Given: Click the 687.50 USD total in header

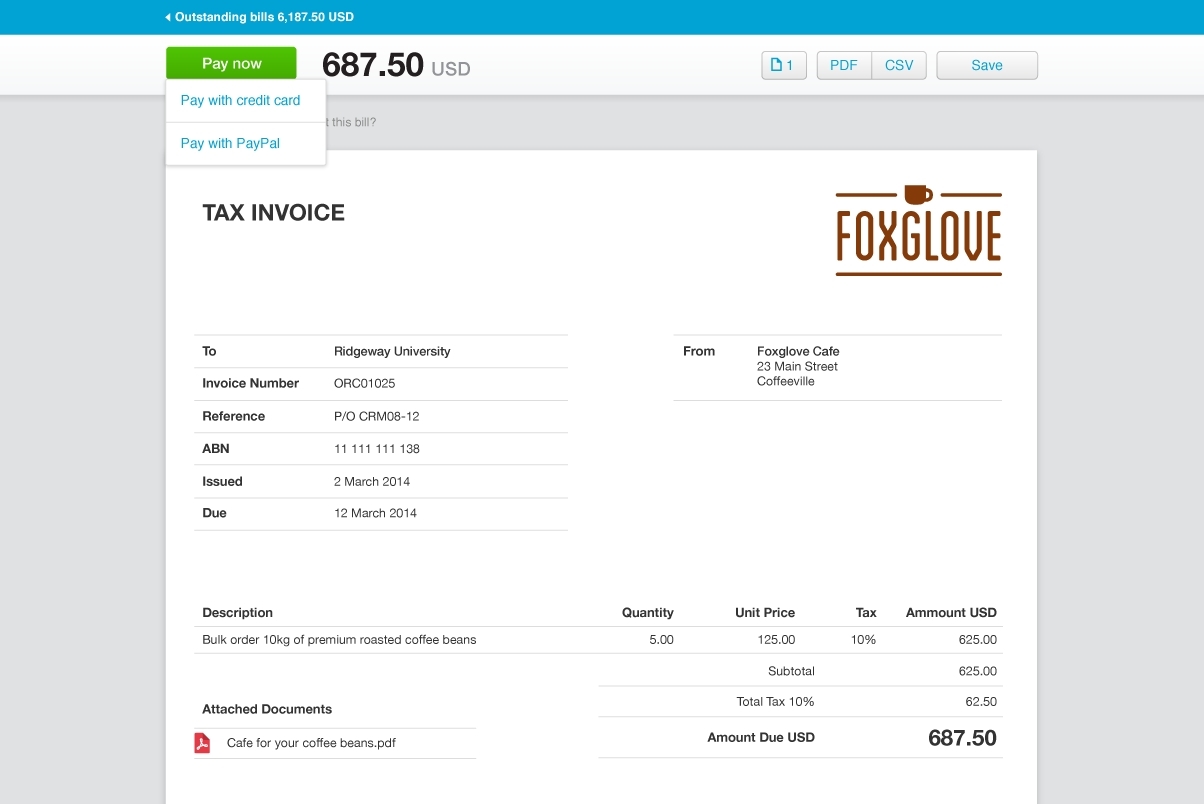Looking at the screenshot, I should coord(396,65).
